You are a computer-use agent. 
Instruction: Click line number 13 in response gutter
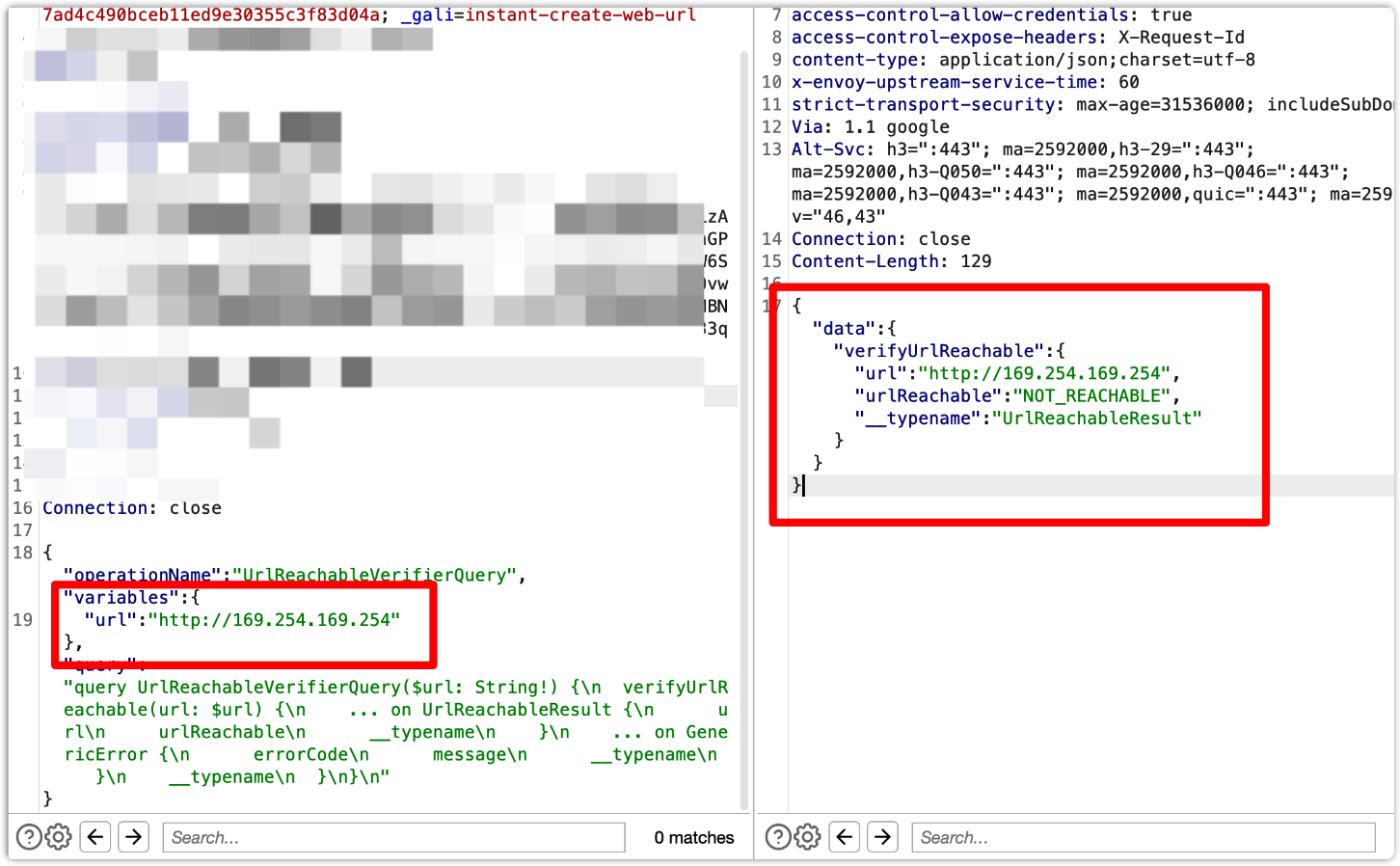771,149
